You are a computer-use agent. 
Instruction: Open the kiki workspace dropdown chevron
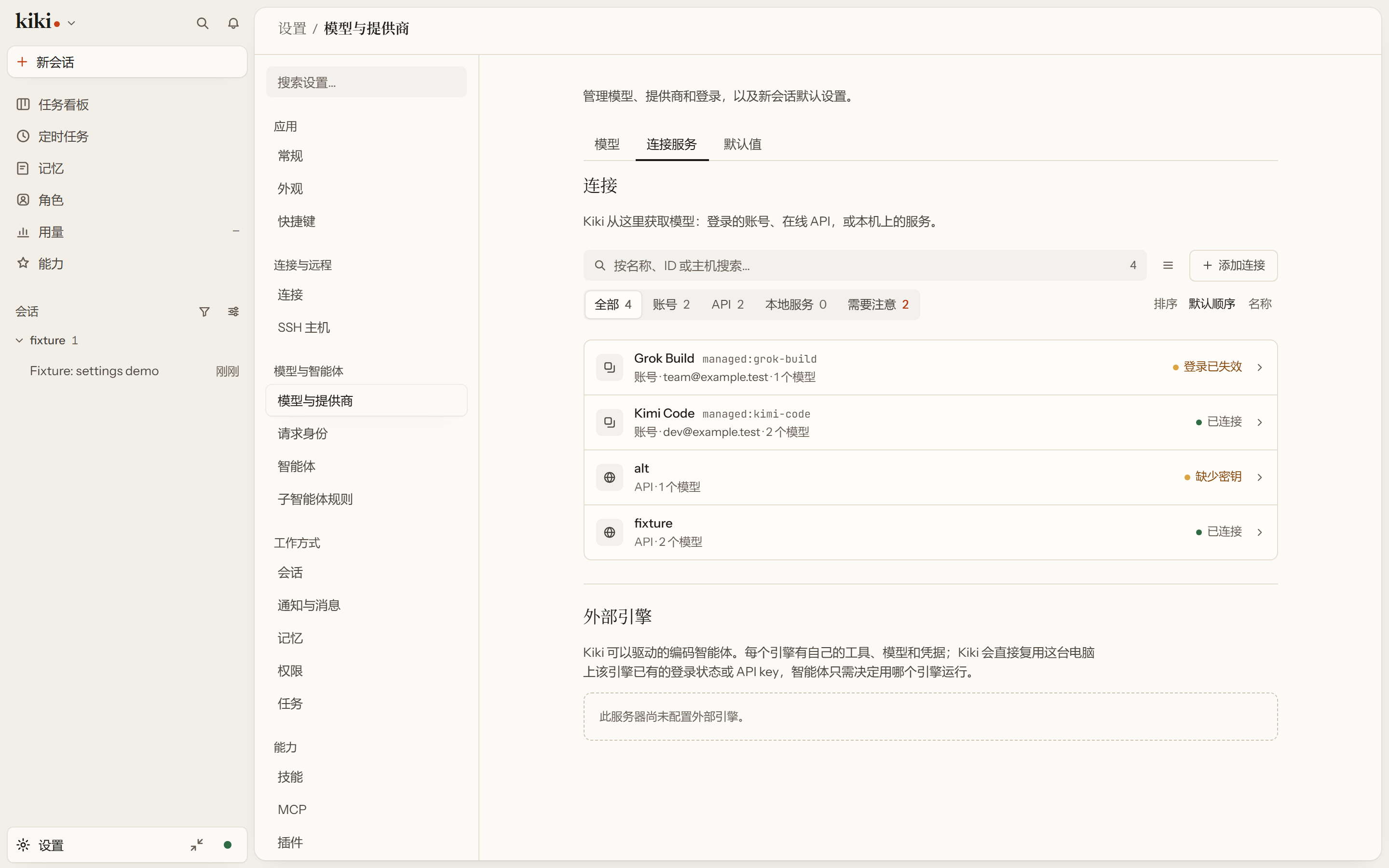tap(72, 24)
